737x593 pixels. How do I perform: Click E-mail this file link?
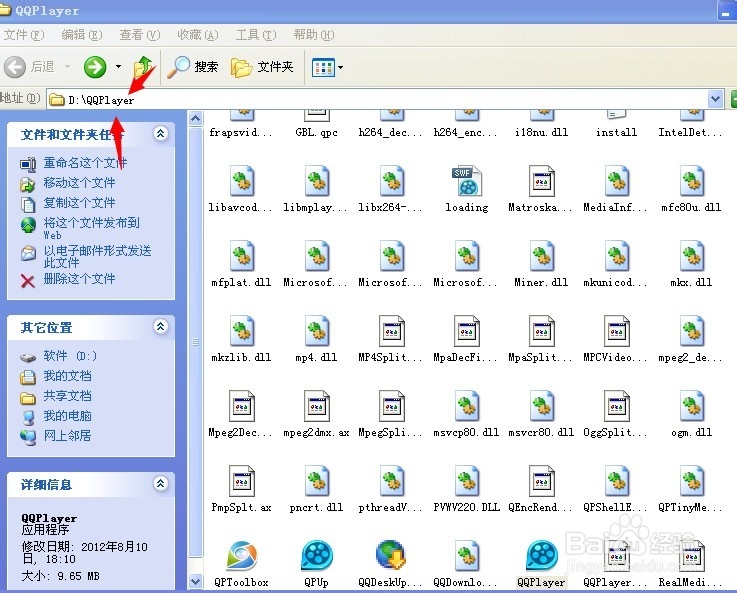coord(86,256)
